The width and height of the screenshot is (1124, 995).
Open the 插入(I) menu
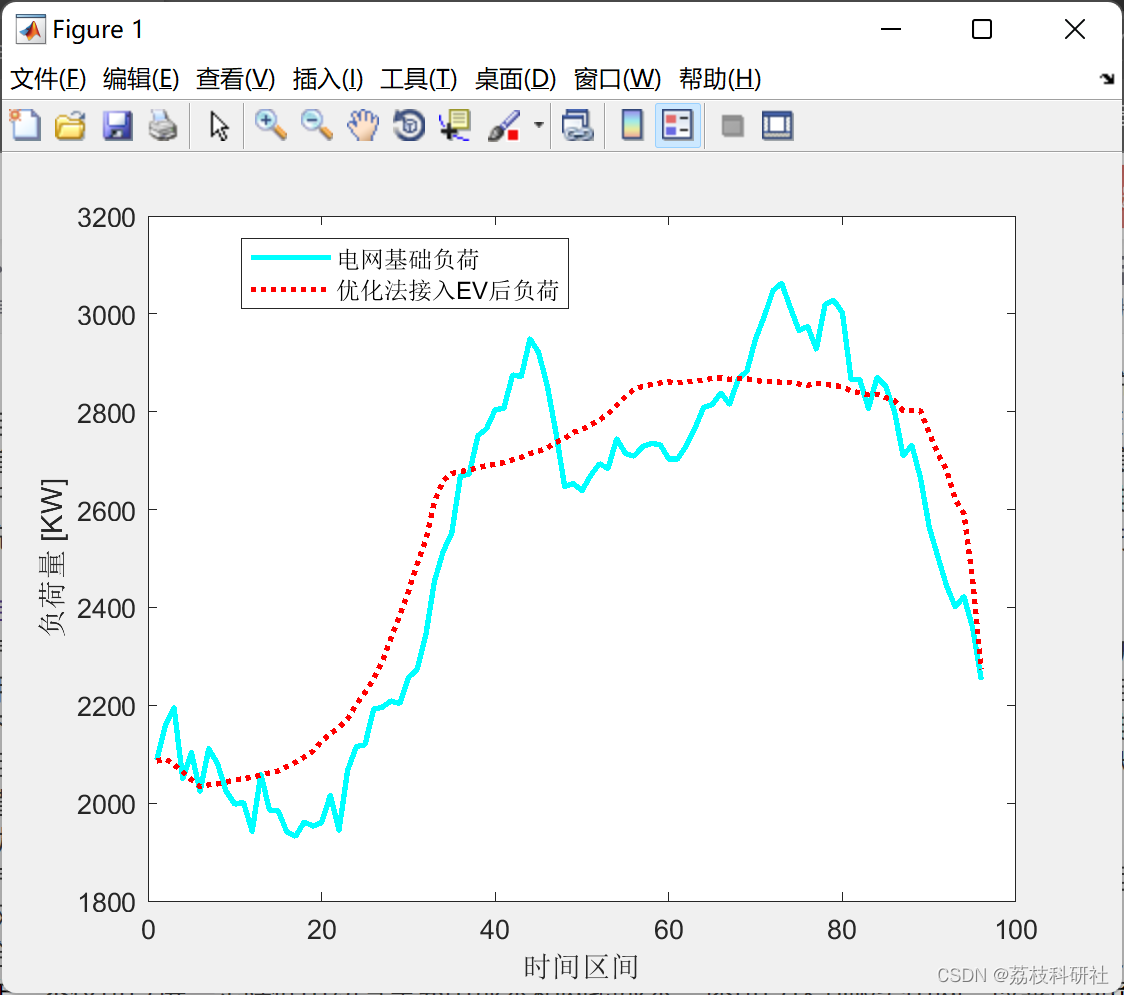pos(328,79)
